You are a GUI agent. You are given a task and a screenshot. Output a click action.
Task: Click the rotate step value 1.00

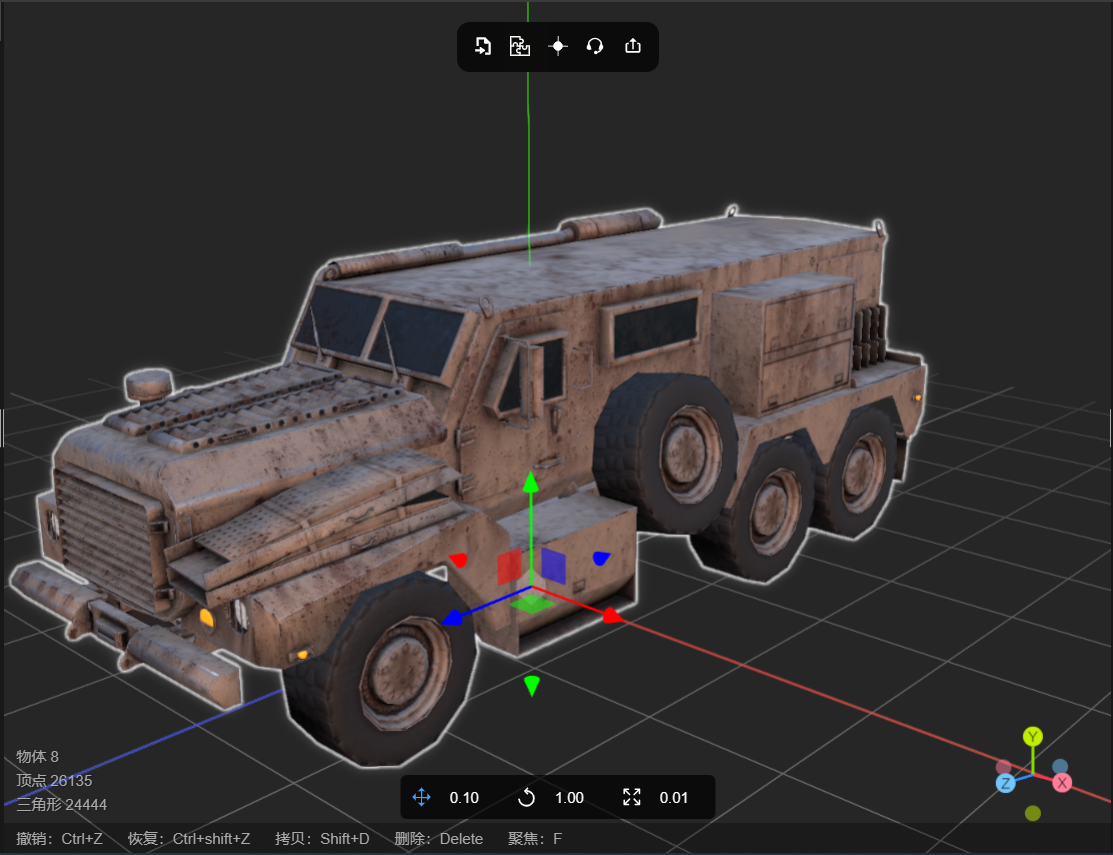coord(569,798)
